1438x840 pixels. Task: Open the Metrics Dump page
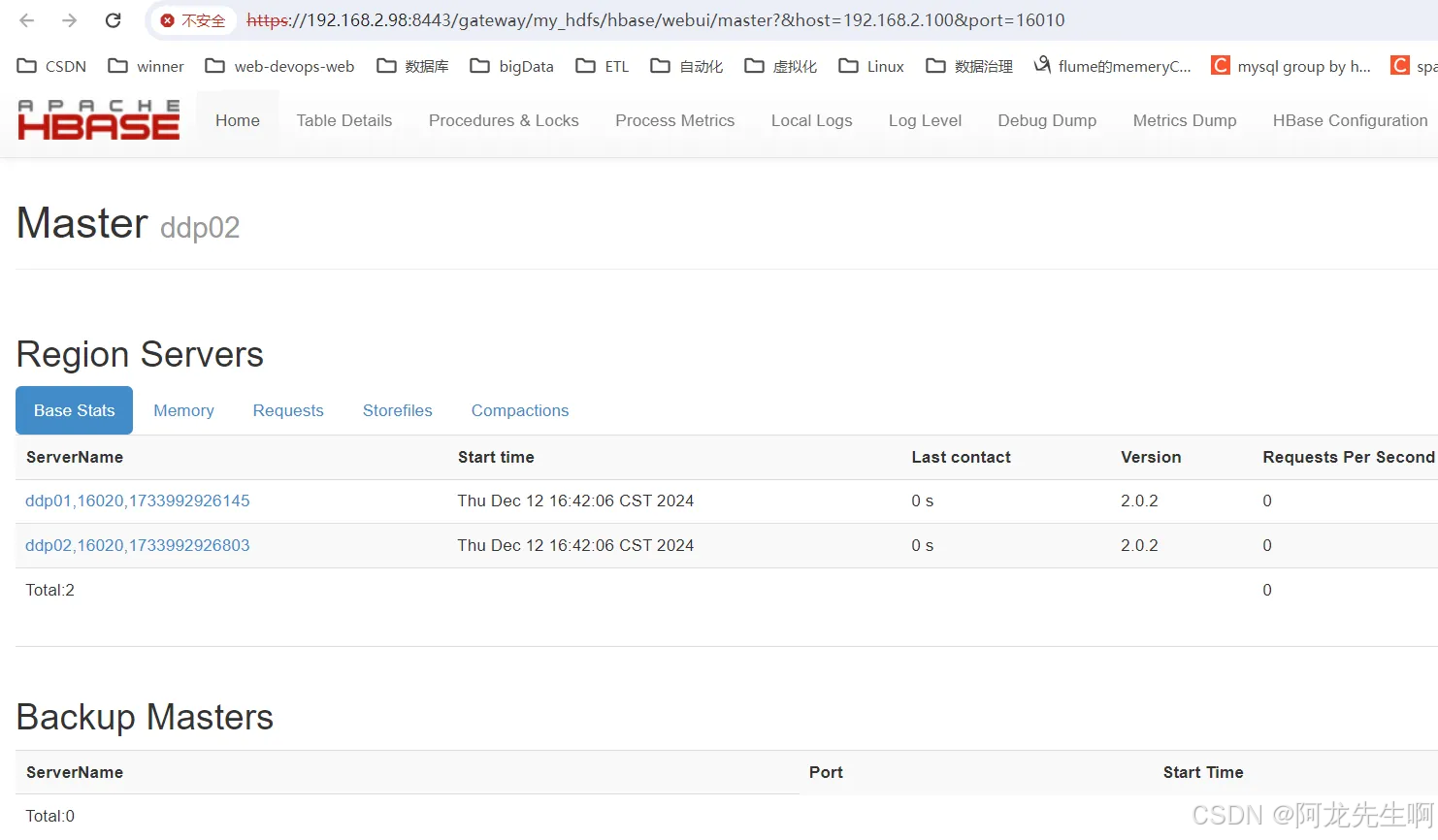pos(1184,120)
